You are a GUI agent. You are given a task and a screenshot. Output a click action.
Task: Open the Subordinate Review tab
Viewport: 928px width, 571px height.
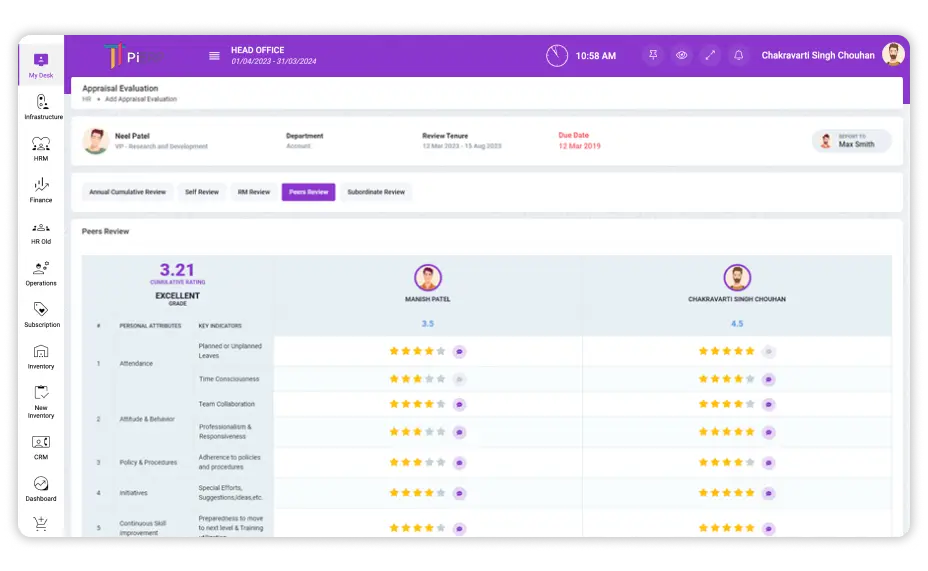point(376,192)
